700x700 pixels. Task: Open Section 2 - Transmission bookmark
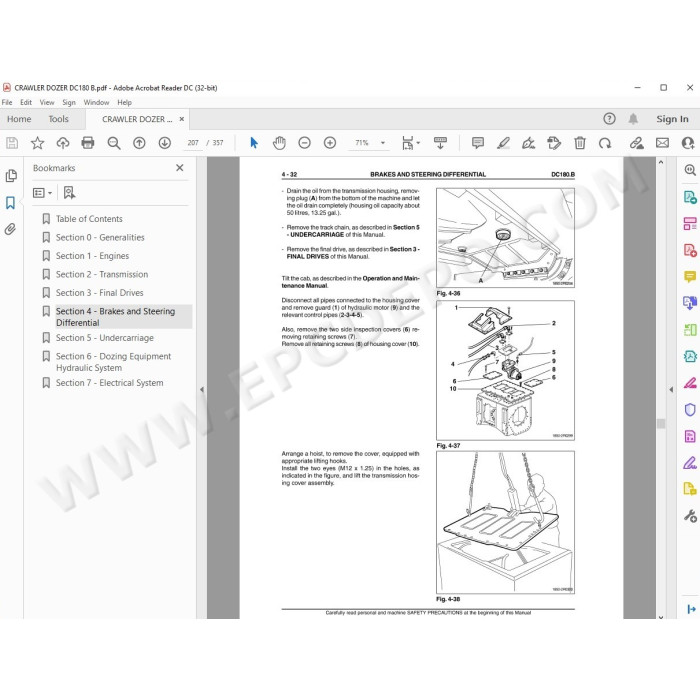click(x=102, y=275)
